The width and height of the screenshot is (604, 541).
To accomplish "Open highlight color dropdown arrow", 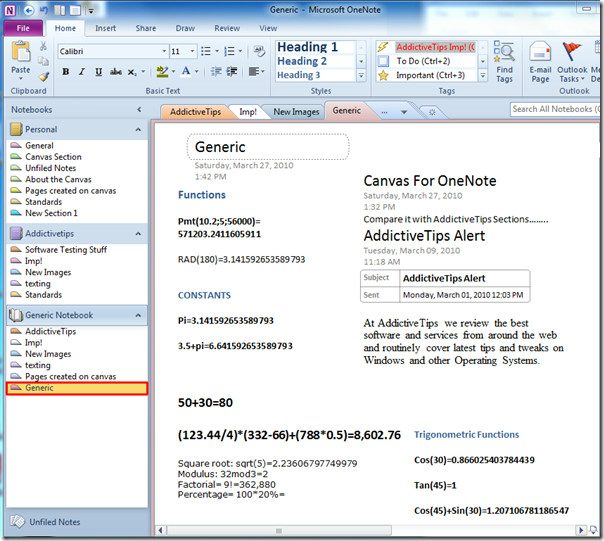I will (173, 72).
